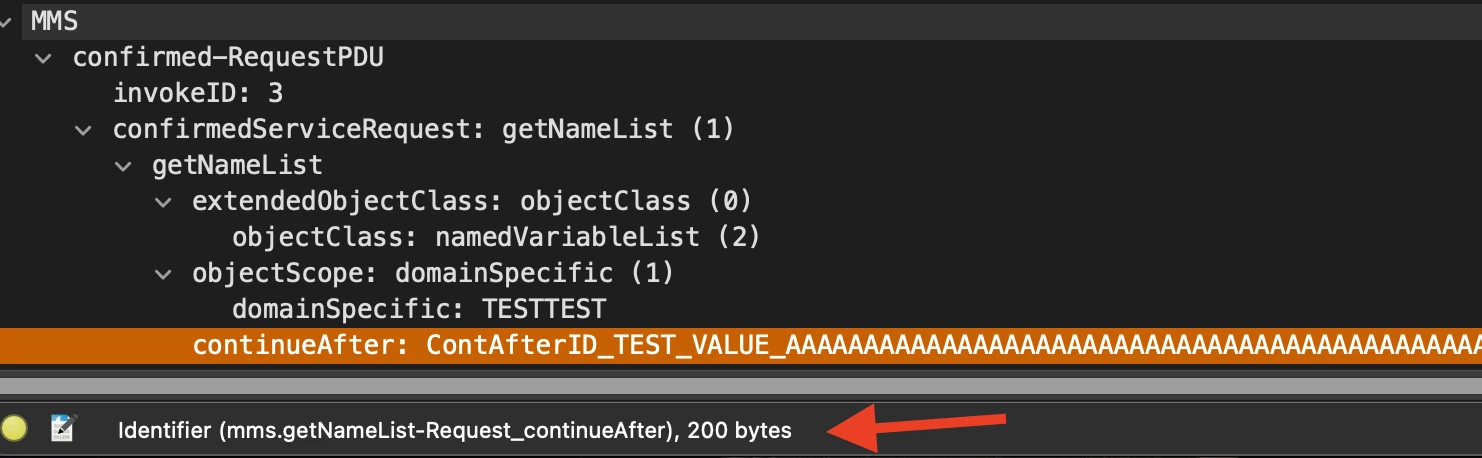Screen dimensions: 1482x458
Task: Collapse the getNameList subtree arrow
Action: pos(123,165)
